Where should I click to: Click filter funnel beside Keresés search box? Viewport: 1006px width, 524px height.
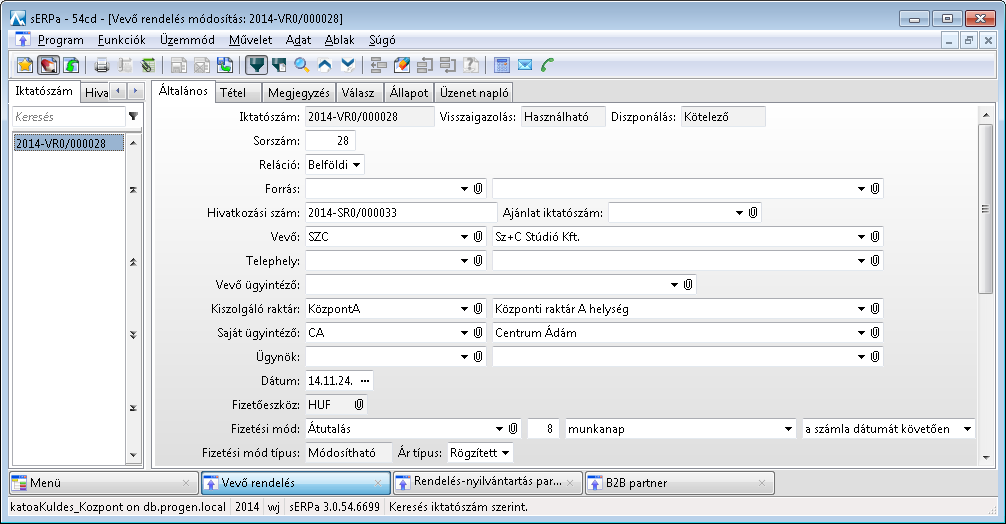pyautogui.click(x=133, y=117)
